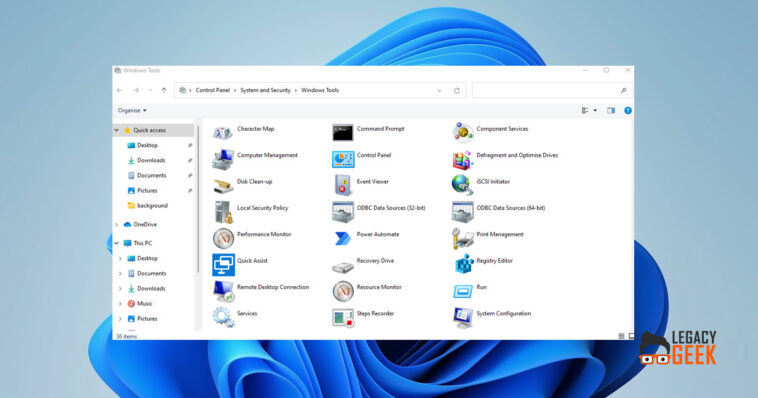Open the Print Management icon
758x398 pixels.
click(462, 238)
